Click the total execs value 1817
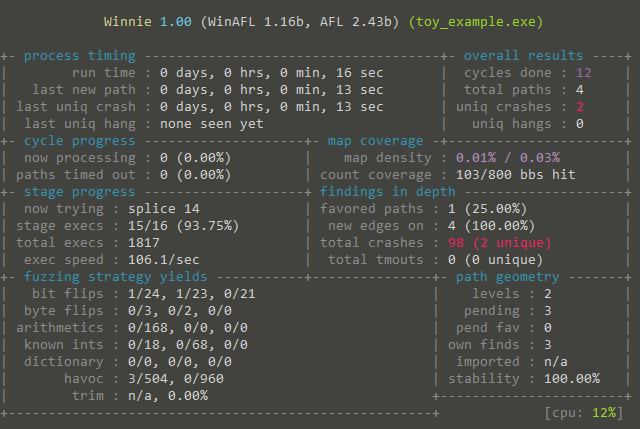 pyautogui.click(x=144, y=243)
